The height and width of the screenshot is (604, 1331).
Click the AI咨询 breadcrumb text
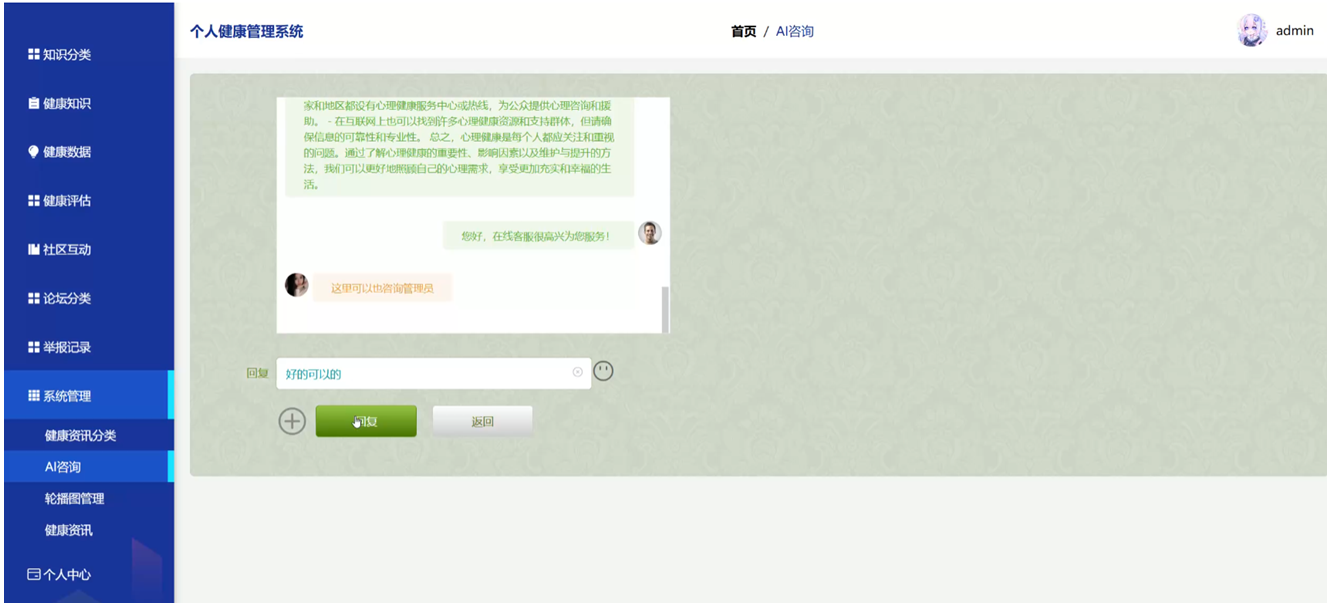(x=795, y=31)
